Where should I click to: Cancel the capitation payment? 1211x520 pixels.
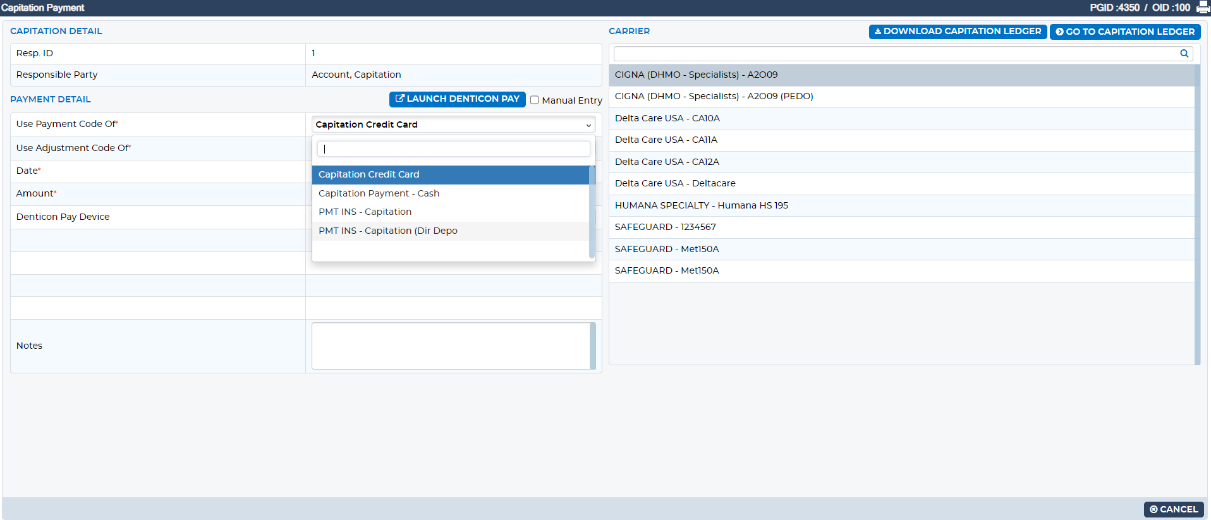point(1173,509)
